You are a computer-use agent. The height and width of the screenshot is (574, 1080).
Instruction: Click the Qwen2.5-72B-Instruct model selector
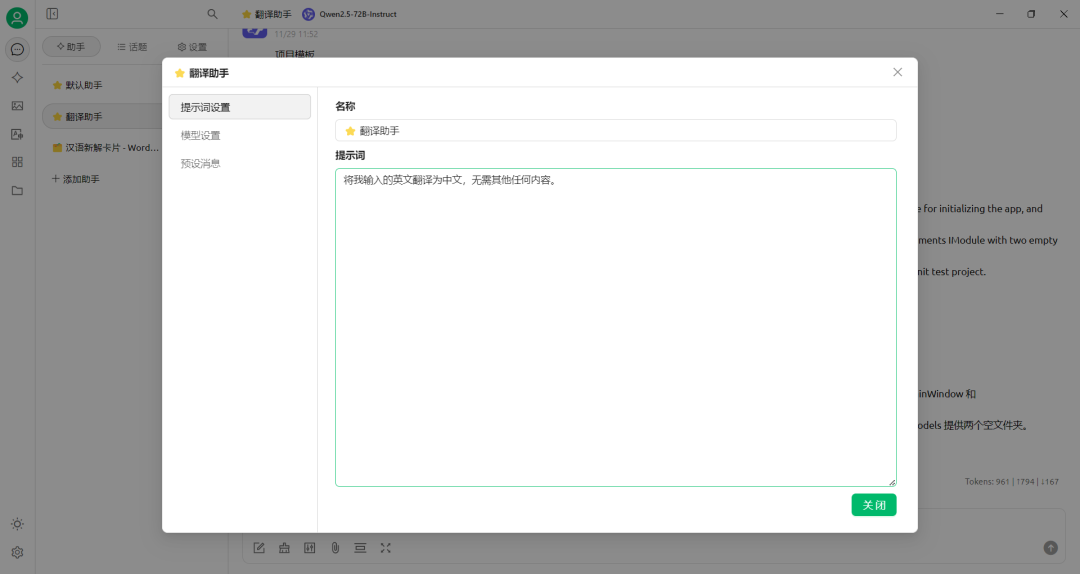pyautogui.click(x=350, y=14)
